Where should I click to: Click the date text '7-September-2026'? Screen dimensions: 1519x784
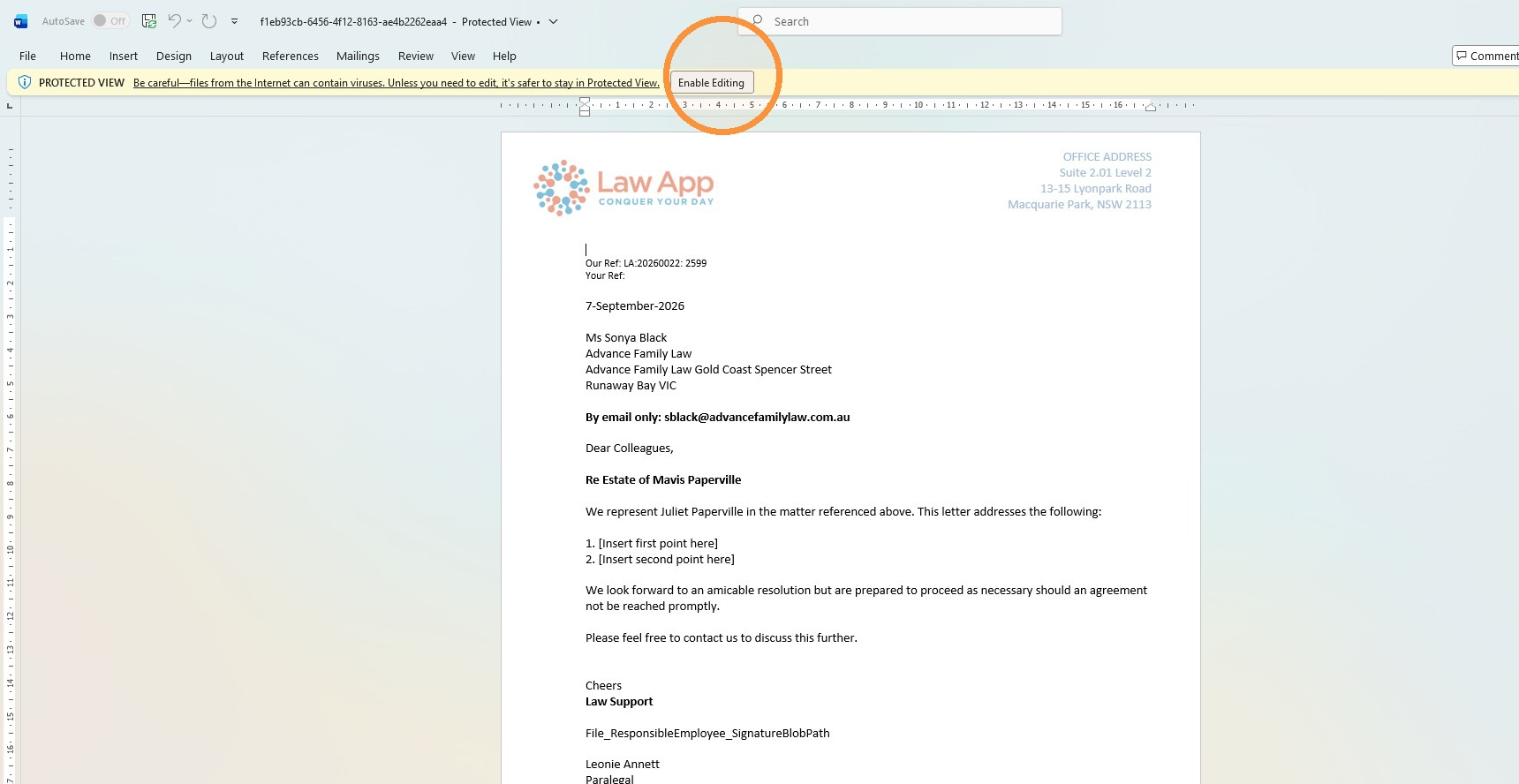click(x=635, y=306)
